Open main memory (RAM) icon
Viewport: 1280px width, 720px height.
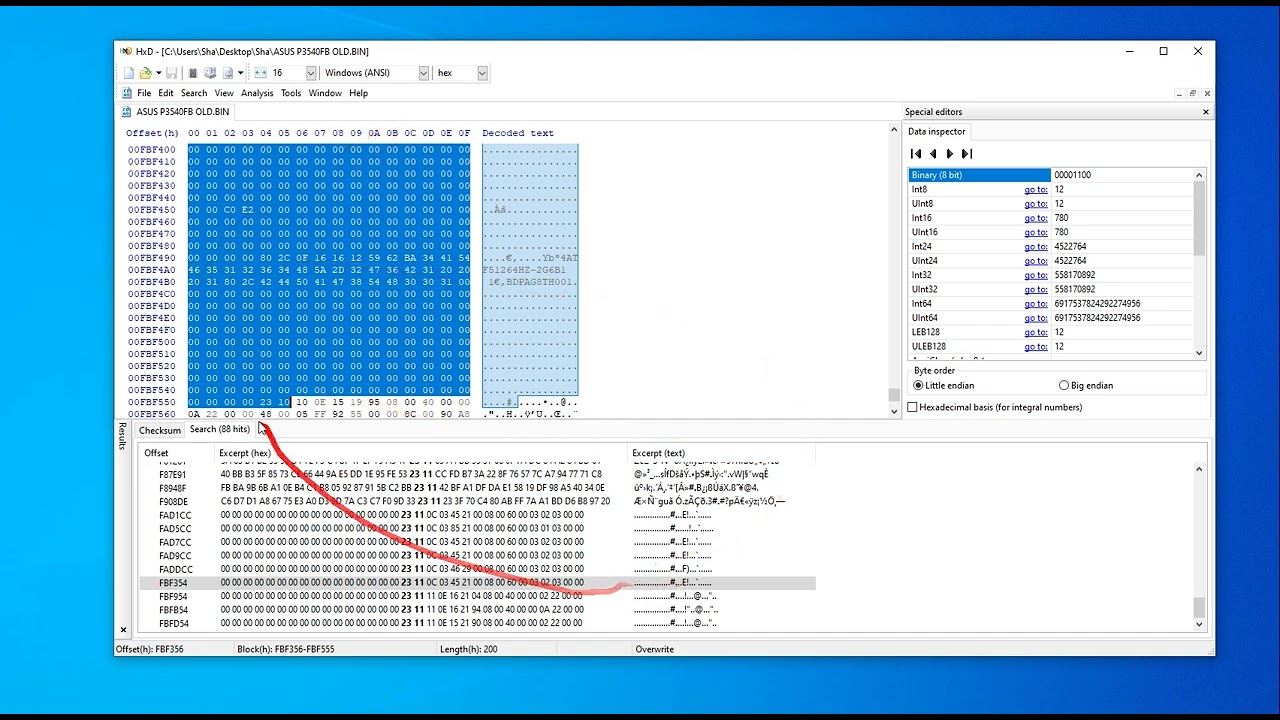pyautogui.click(x=193, y=73)
